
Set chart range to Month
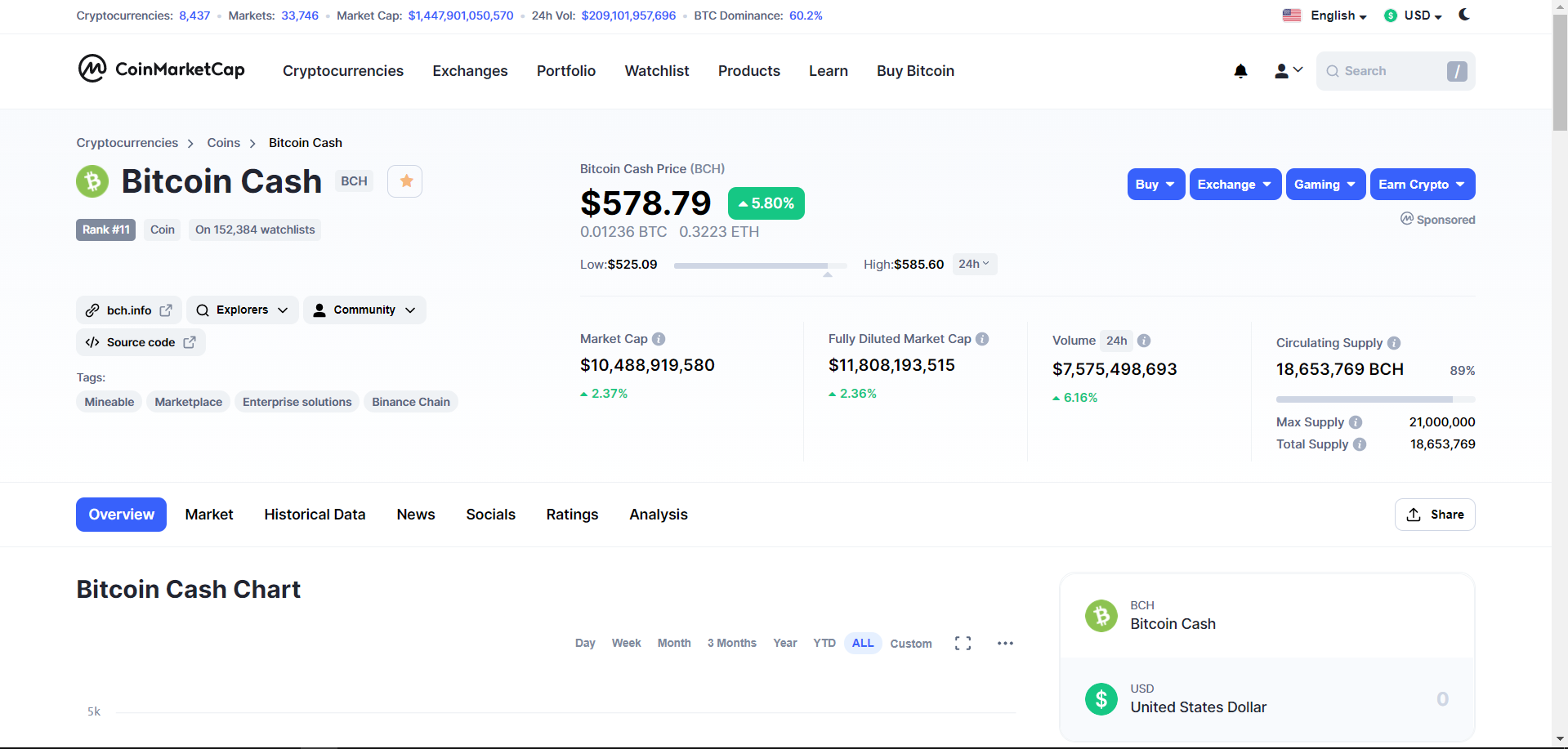(x=674, y=644)
